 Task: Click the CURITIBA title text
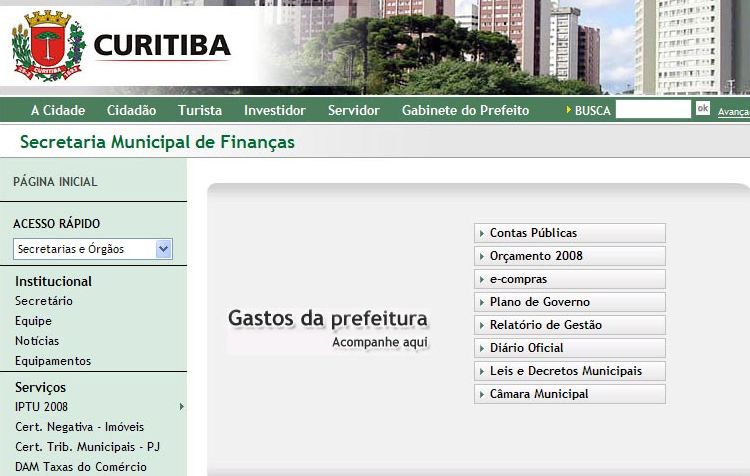click(x=162, y=45)
